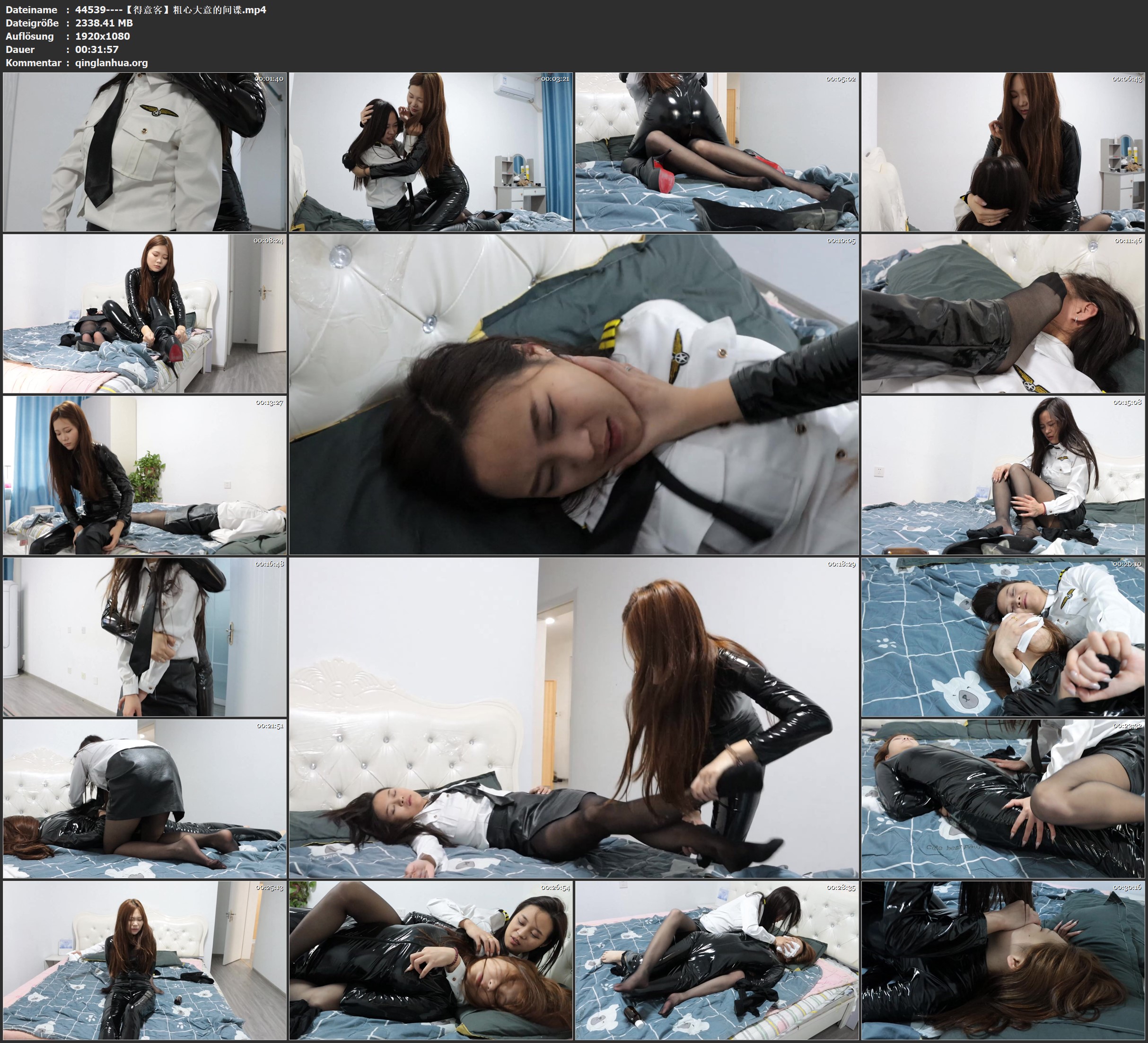Open the thumbnail at timestamp 00:13:27

[142, 475]
